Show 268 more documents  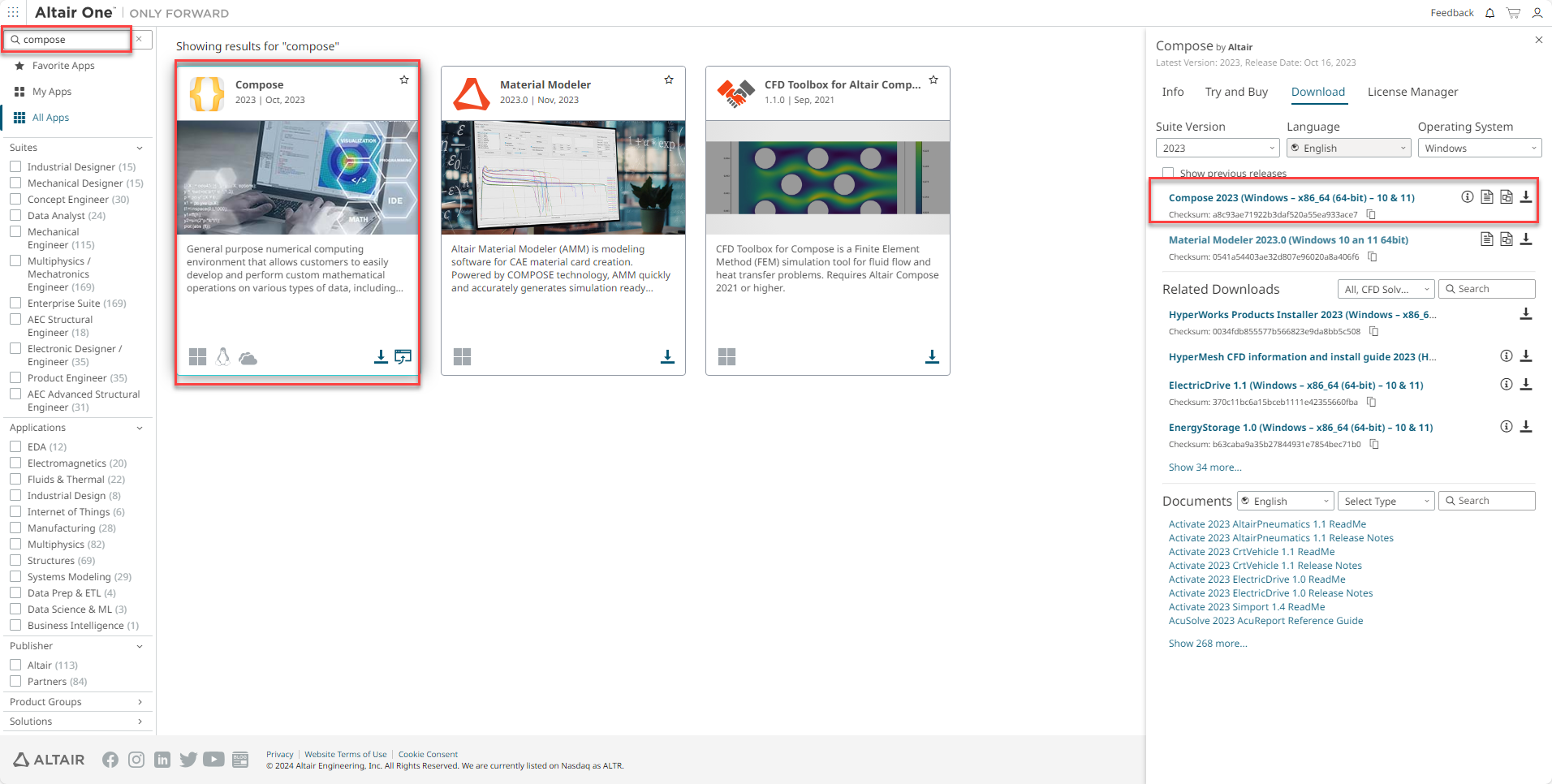point(1208,644)
